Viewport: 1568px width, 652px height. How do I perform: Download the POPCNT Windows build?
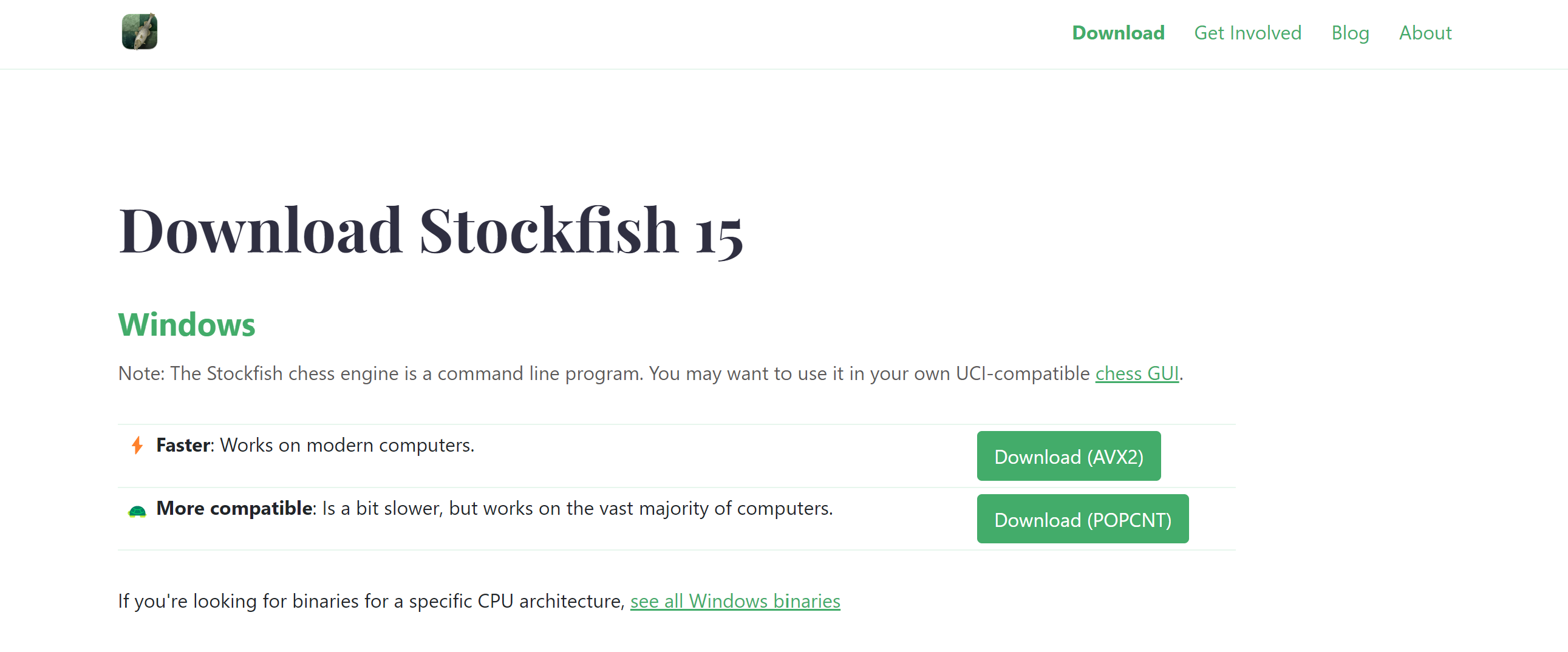click(1082, 520)
